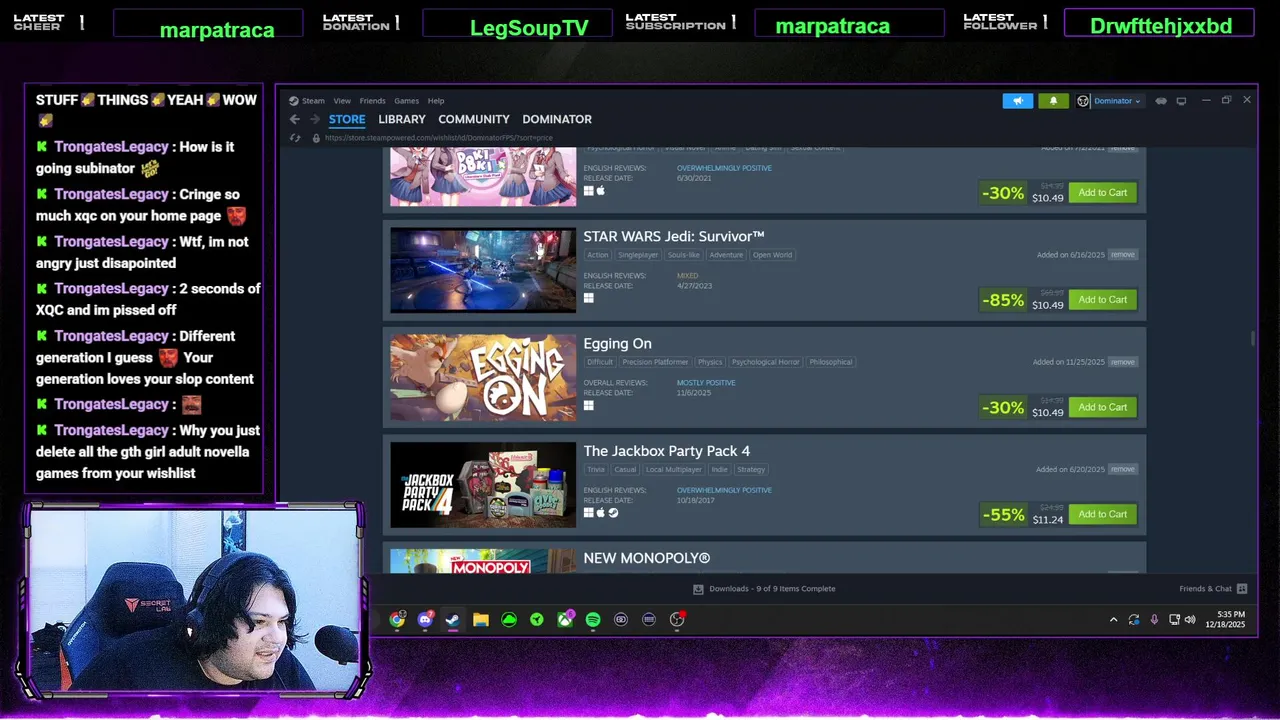Open the DOMINATOR profile tab
This screenshot has width=1280, height=720.
click(x=557, y=119)
